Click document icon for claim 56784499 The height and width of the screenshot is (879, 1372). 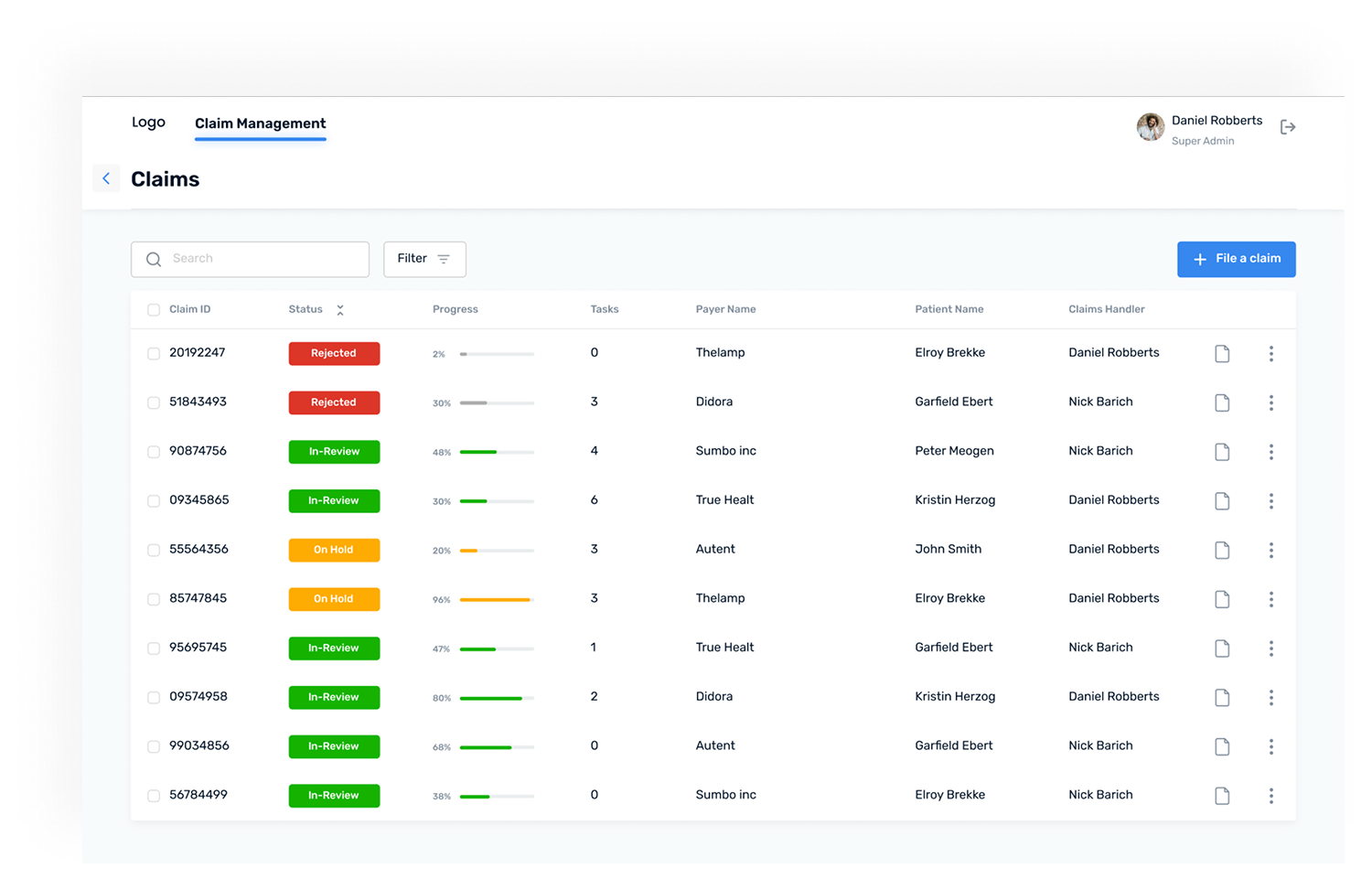tap(1222, 796)
